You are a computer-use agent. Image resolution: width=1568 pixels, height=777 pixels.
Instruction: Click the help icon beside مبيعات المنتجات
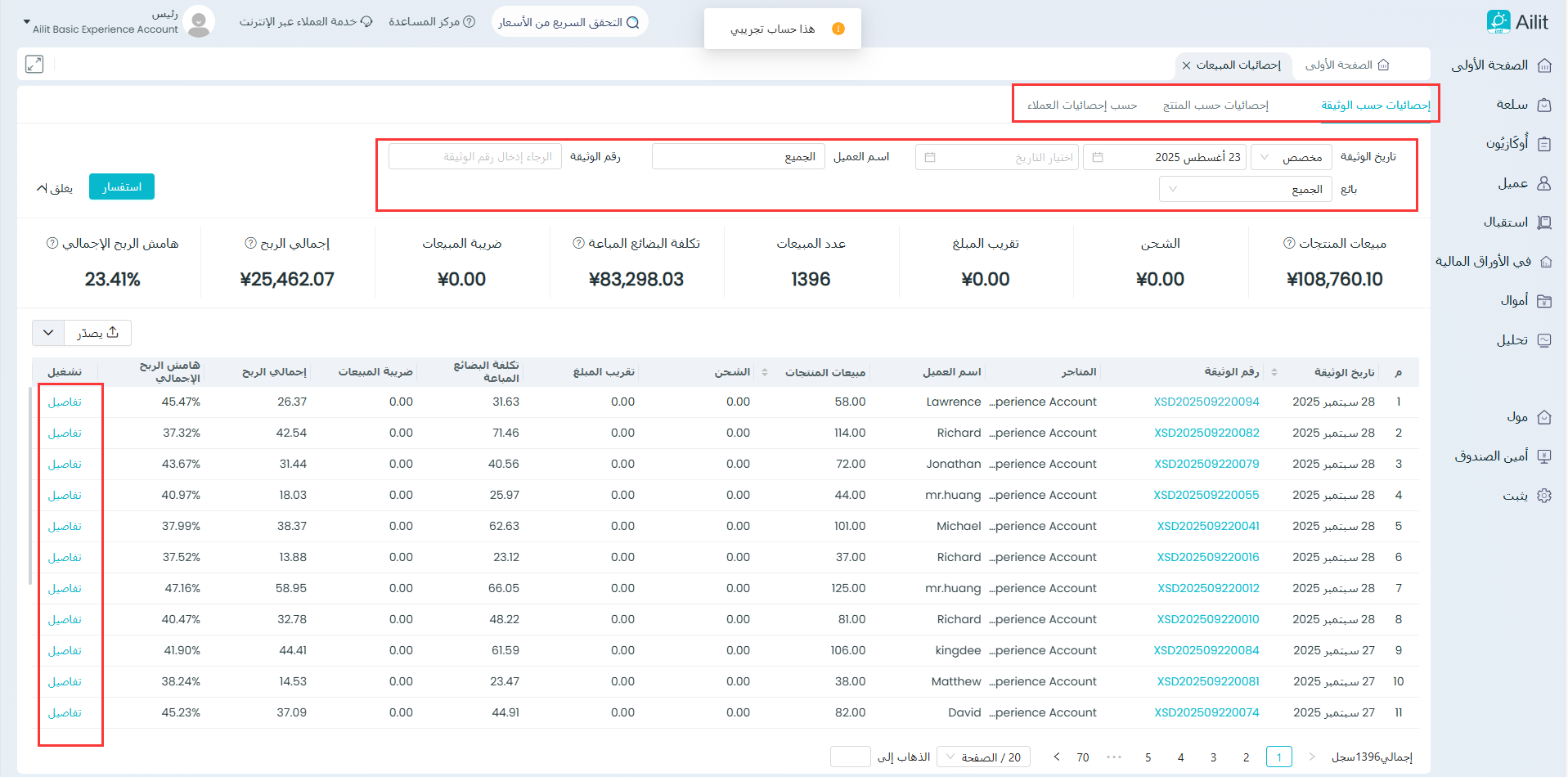pos(1289,243)
